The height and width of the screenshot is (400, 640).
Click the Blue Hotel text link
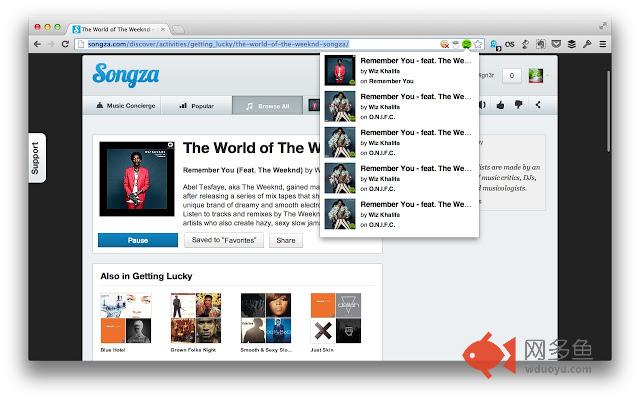[x=113, y=350]
